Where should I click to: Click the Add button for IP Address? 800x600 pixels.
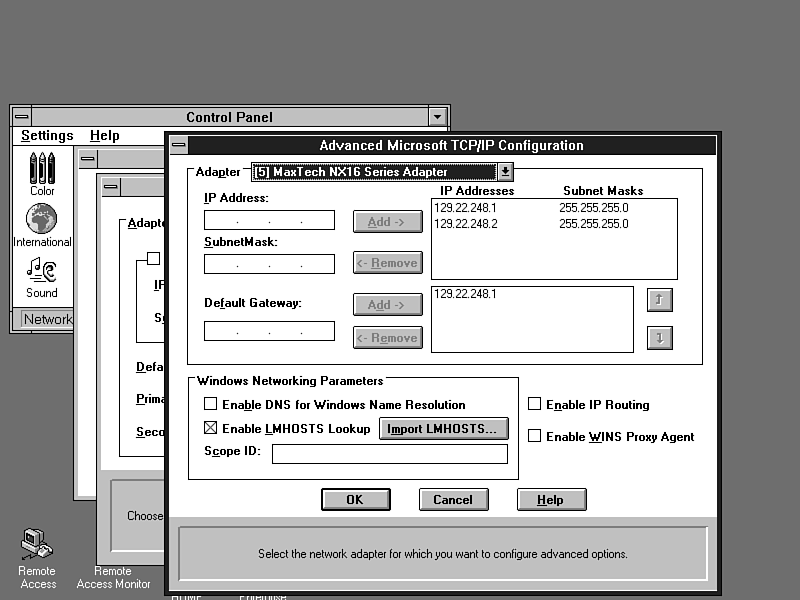[x=387, y=222]
